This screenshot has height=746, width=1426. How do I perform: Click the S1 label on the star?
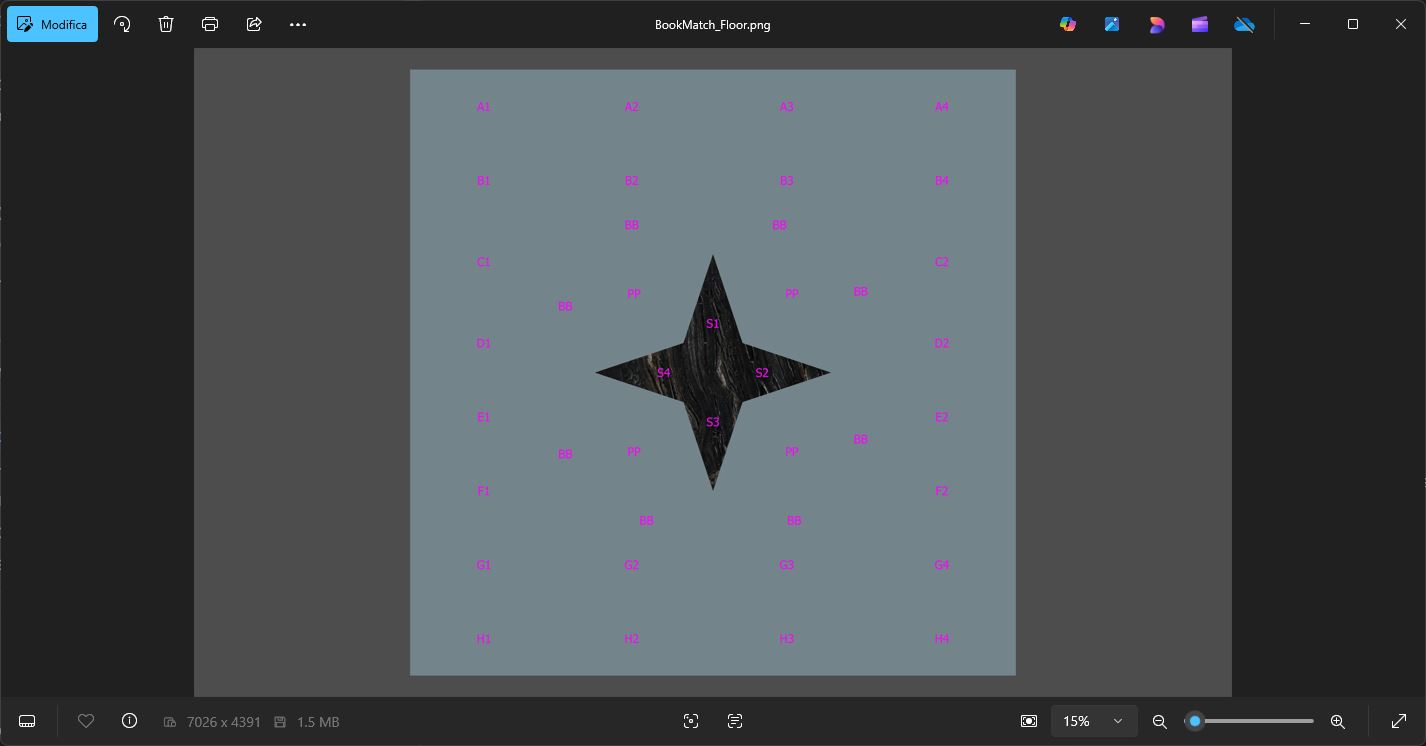[712, 324]
